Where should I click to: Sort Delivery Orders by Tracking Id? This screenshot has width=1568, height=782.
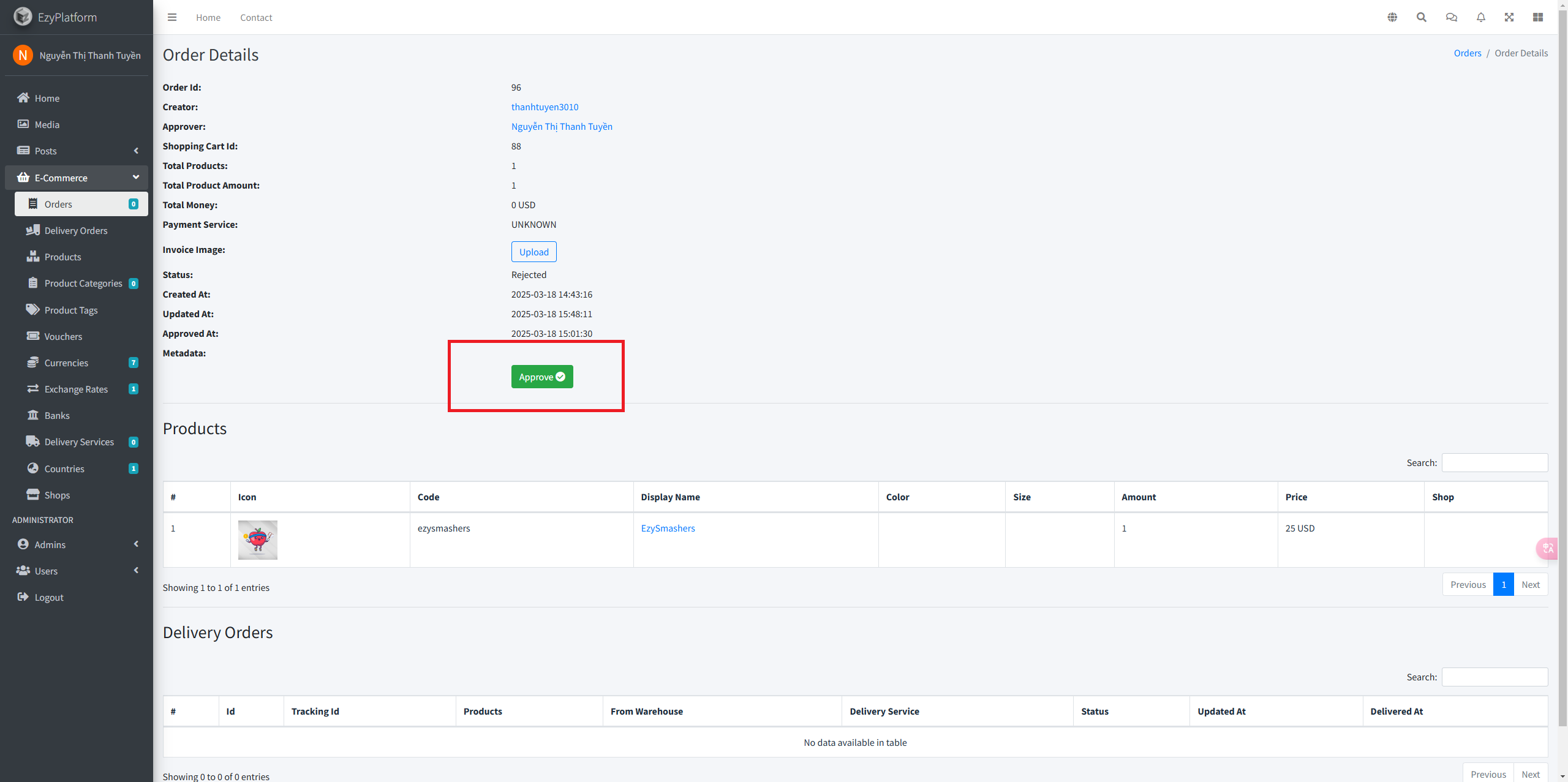pos(370,712)
